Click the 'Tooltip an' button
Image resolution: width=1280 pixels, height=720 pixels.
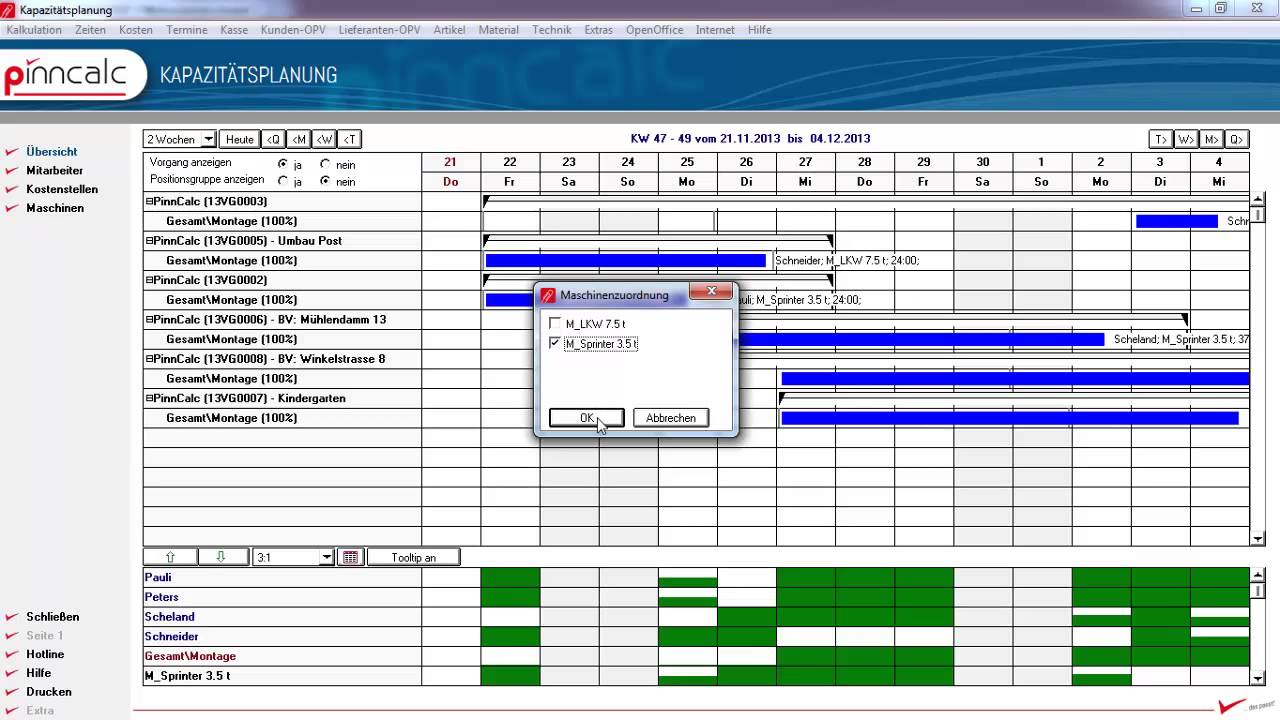pos(413,557)
